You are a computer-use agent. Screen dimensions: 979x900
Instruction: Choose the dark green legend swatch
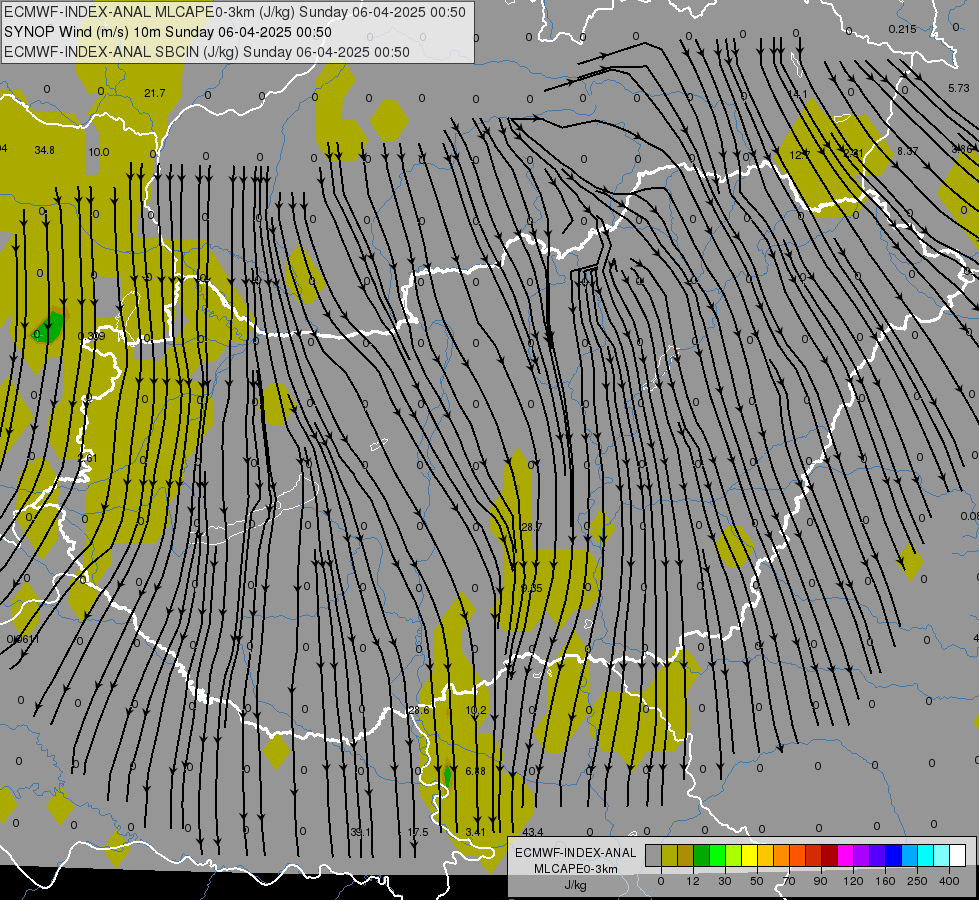(x=701, y=855)
